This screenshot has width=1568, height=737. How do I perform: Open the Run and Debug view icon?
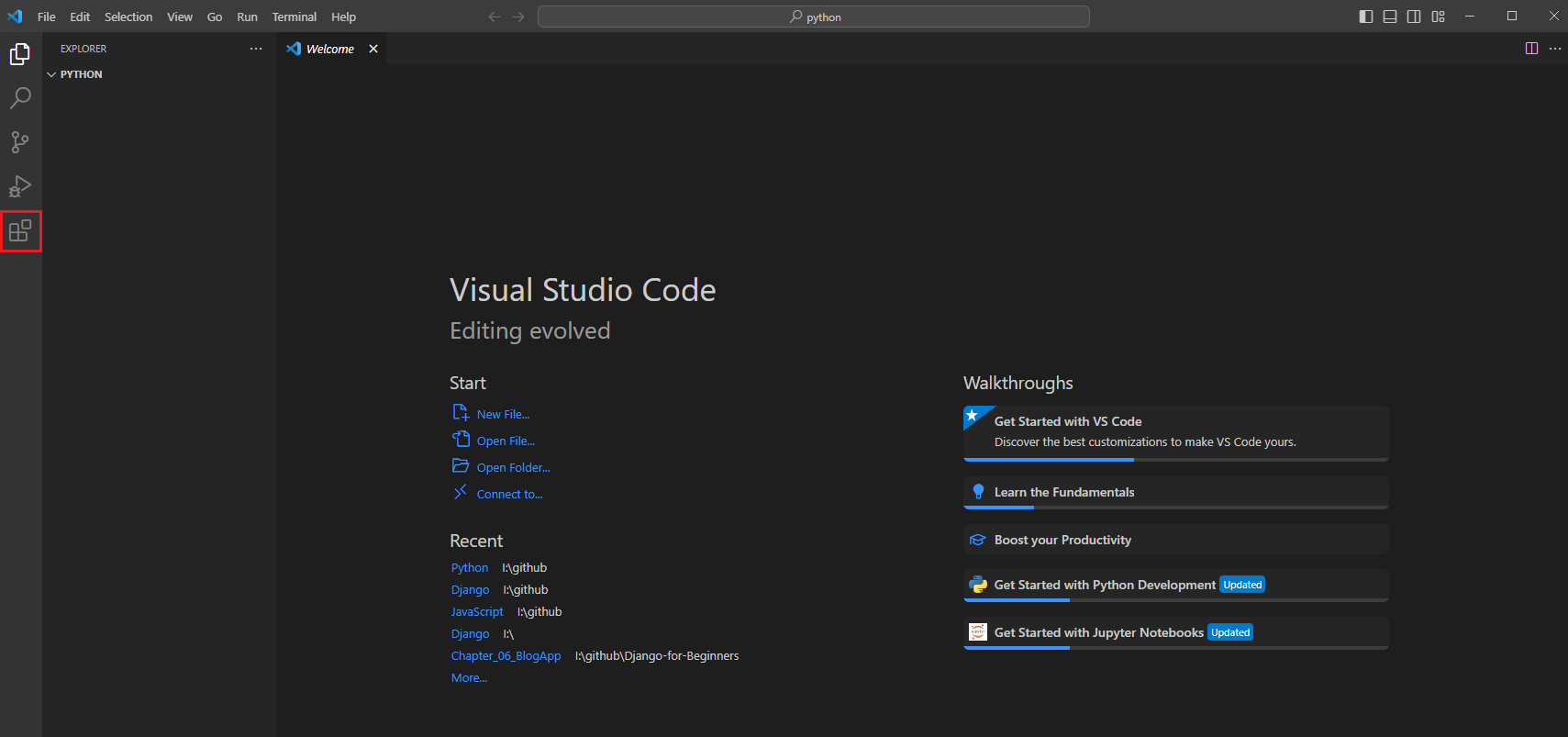[20, 186]
